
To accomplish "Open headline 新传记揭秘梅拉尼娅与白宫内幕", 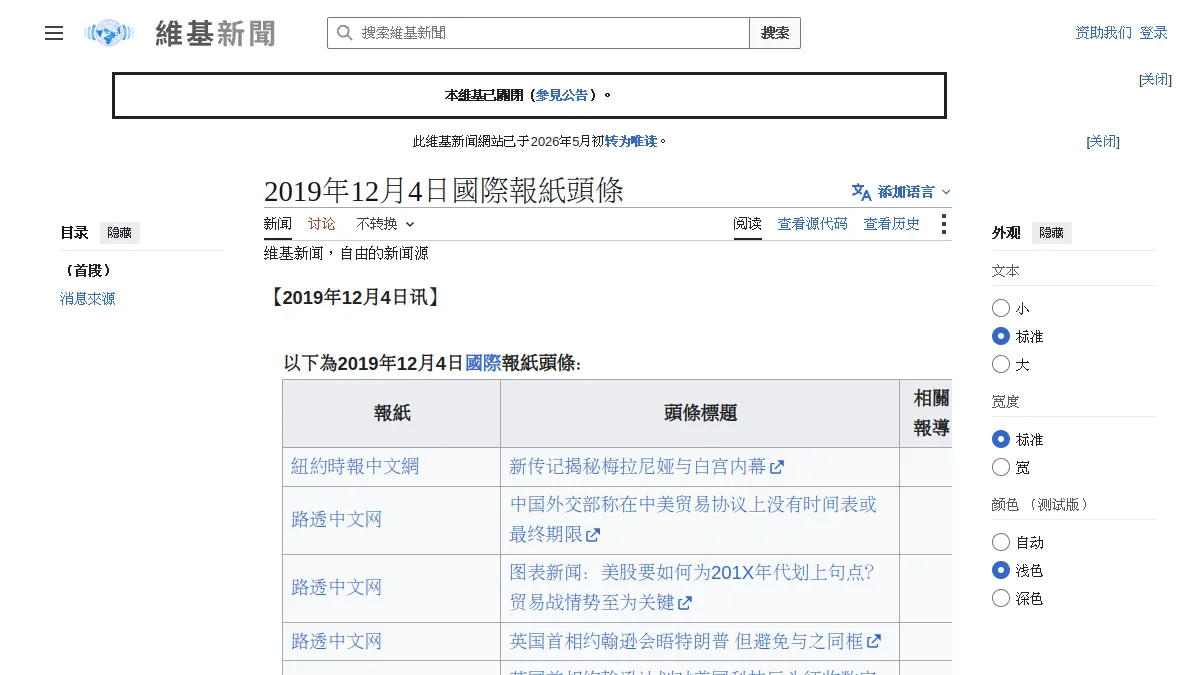I will [x=638, y=466].
